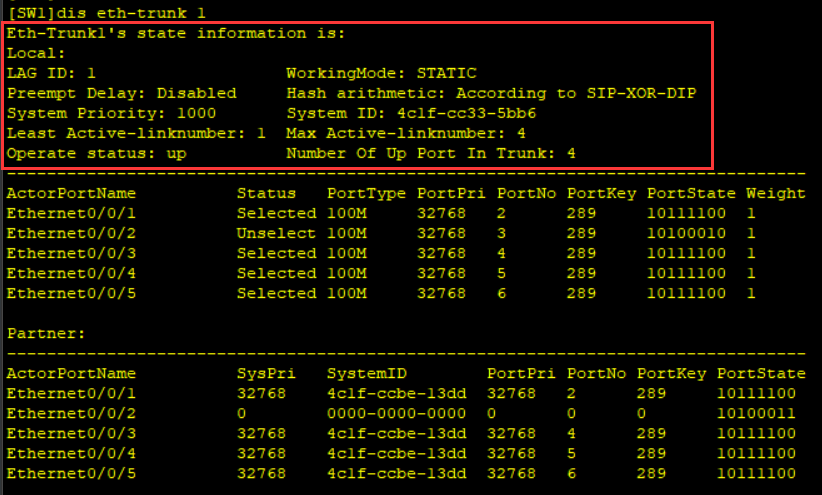Click SystemID '4c1f-ccbe-13dd' of Partner Ethernet0/0/1
Screen dimensions: 822x495
396,393
